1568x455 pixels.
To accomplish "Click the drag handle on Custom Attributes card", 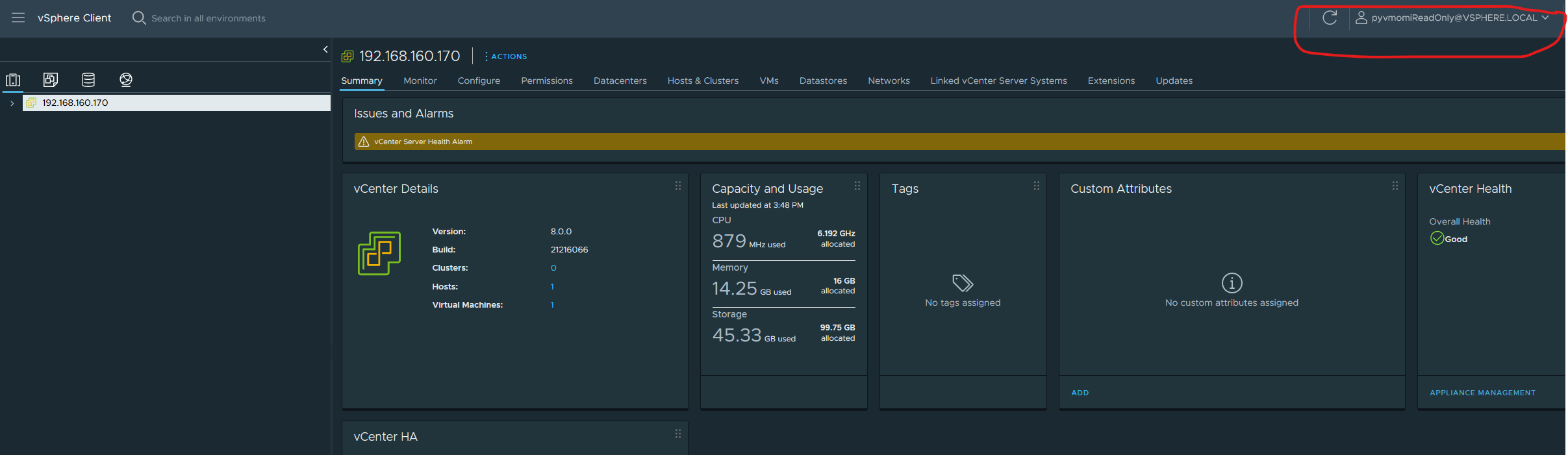I will point(1395,186).
